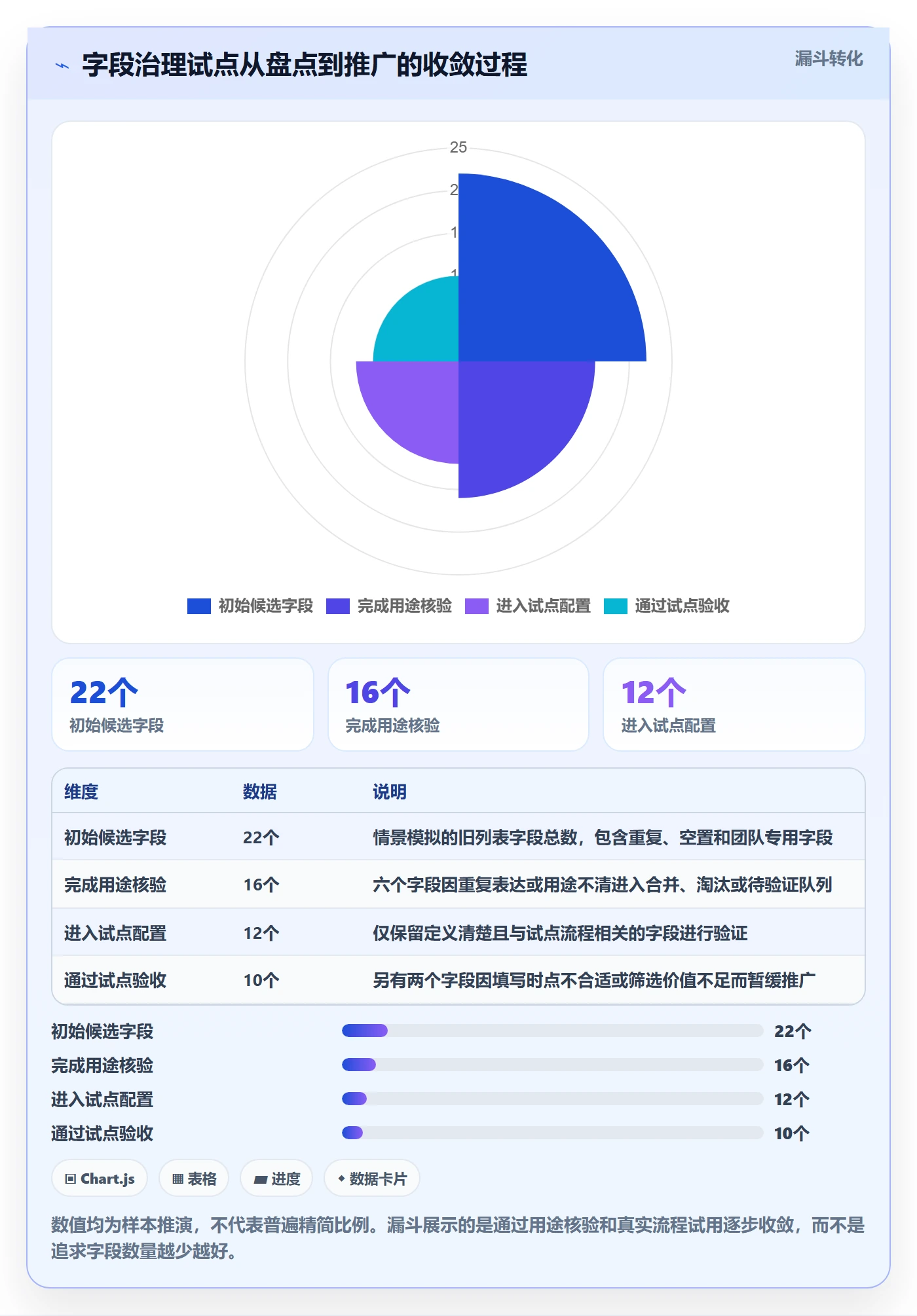Image resolution: width=917 pixels, height=1316 pixels.
Task: Click the 说明 column header
Action: [390, 792]
